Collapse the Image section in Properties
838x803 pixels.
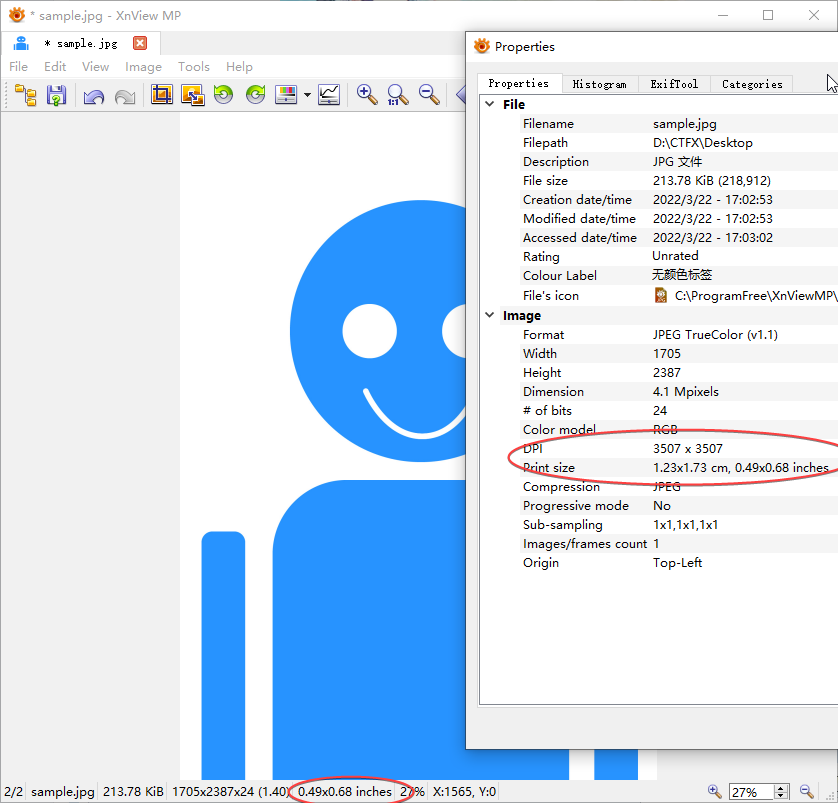click(x=490, y=315)
